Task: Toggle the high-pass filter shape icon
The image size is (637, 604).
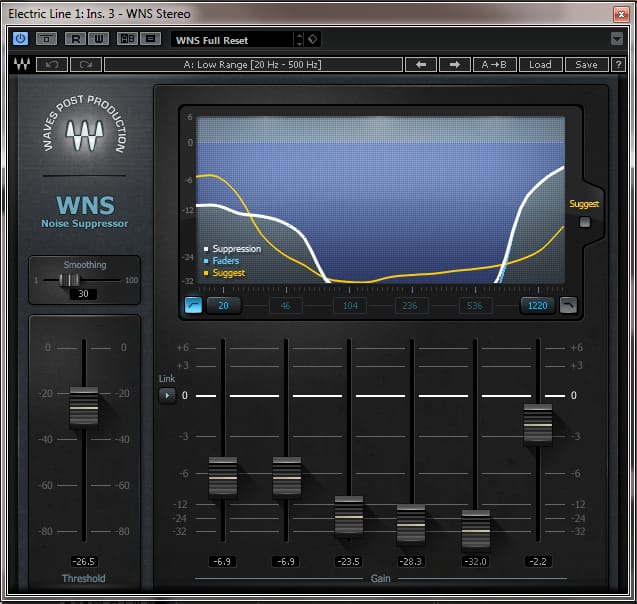Action: pyautogui.click(x=193, y=305)
